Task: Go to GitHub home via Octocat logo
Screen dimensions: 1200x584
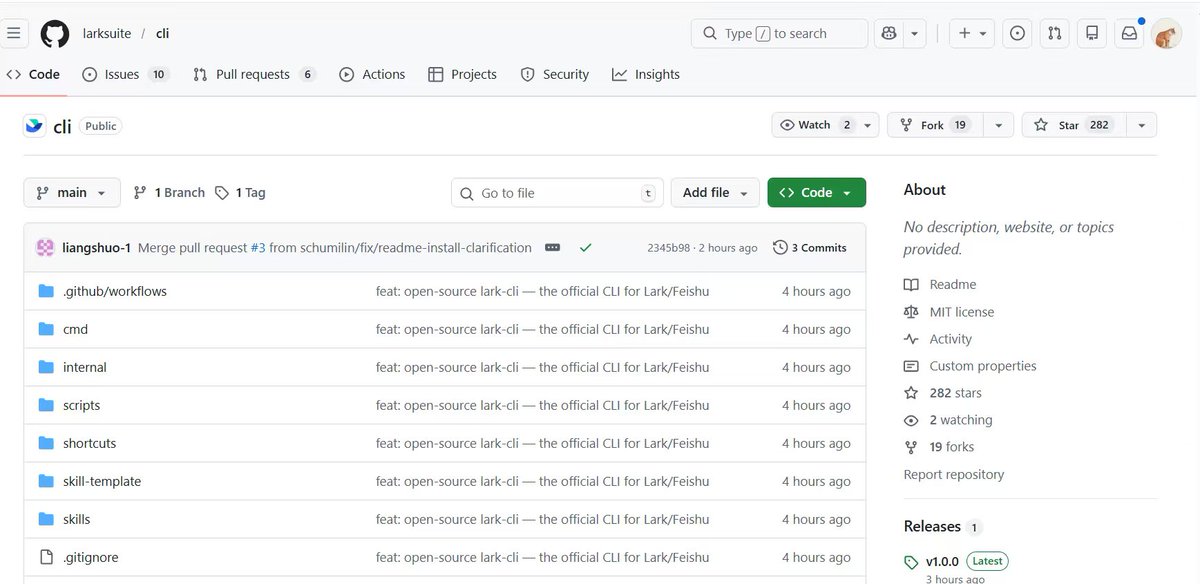Action: 55,34
